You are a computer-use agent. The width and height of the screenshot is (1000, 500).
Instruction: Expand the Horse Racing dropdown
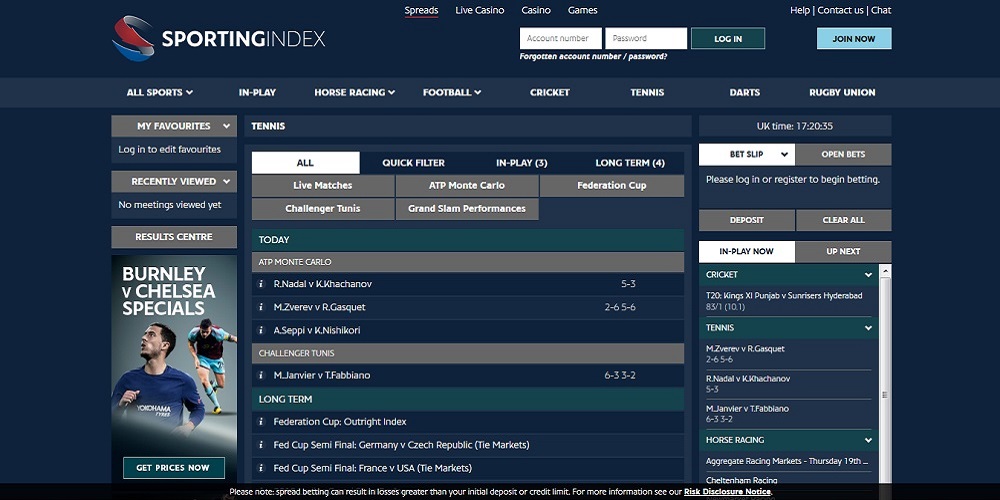pyautogui.click(x=355, y=92)
